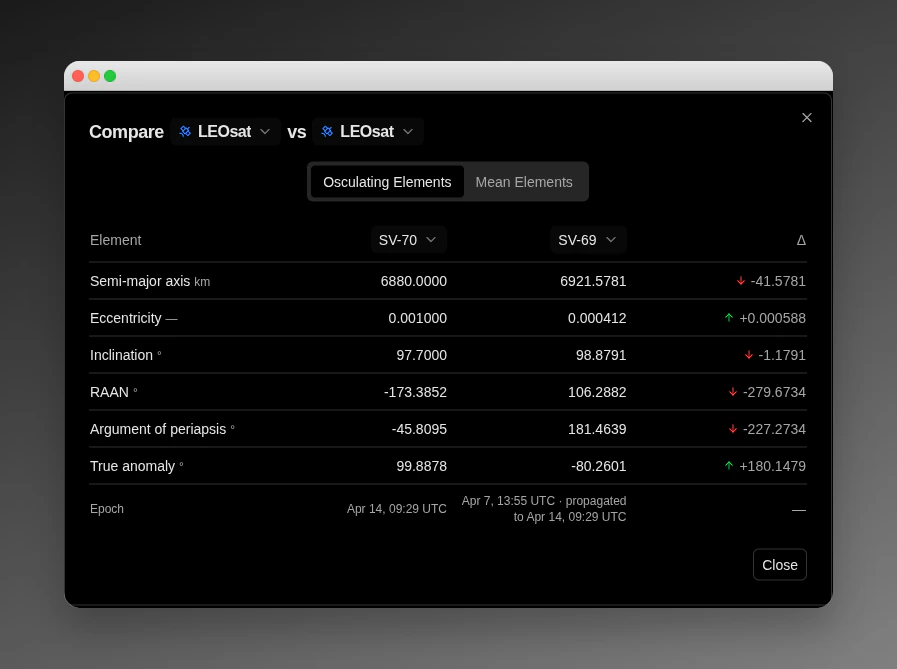This screenshot has height=669, width=897.
Task: Click the delta value -227.2734
Action: coord(774,429)
